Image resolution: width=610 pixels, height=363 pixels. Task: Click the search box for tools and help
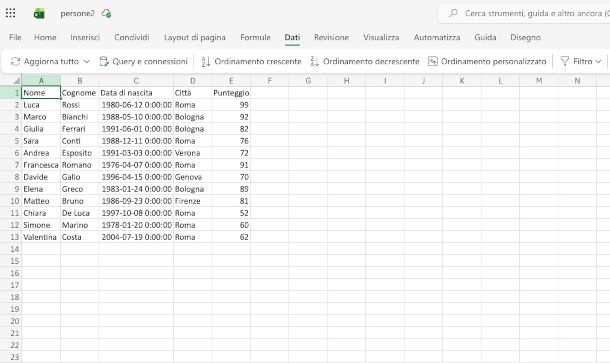click(x=524, y=13)
